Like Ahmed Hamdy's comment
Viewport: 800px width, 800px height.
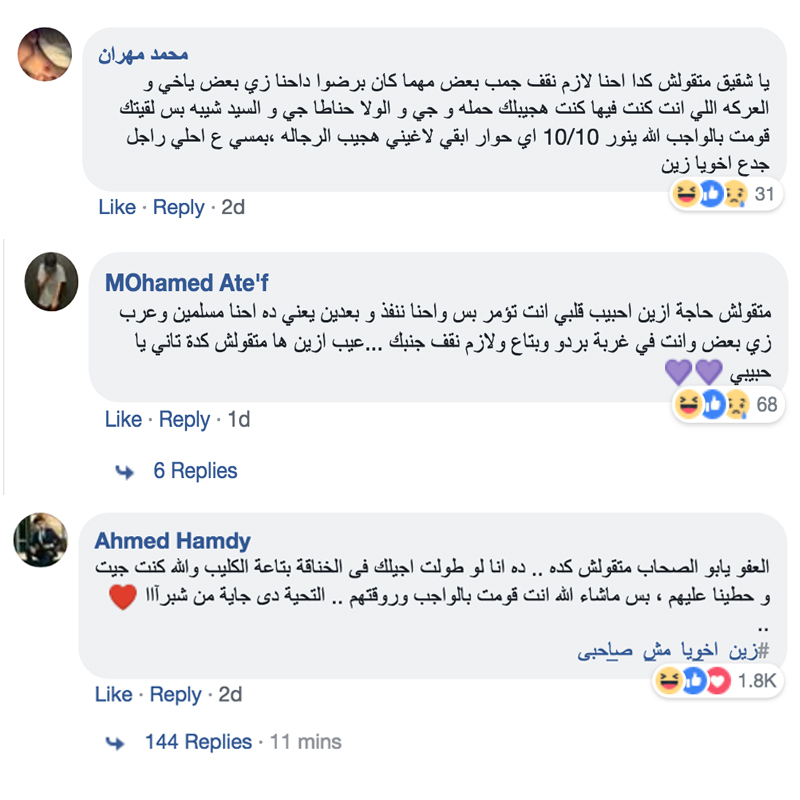pyautogui.click(x=113, y=694)
